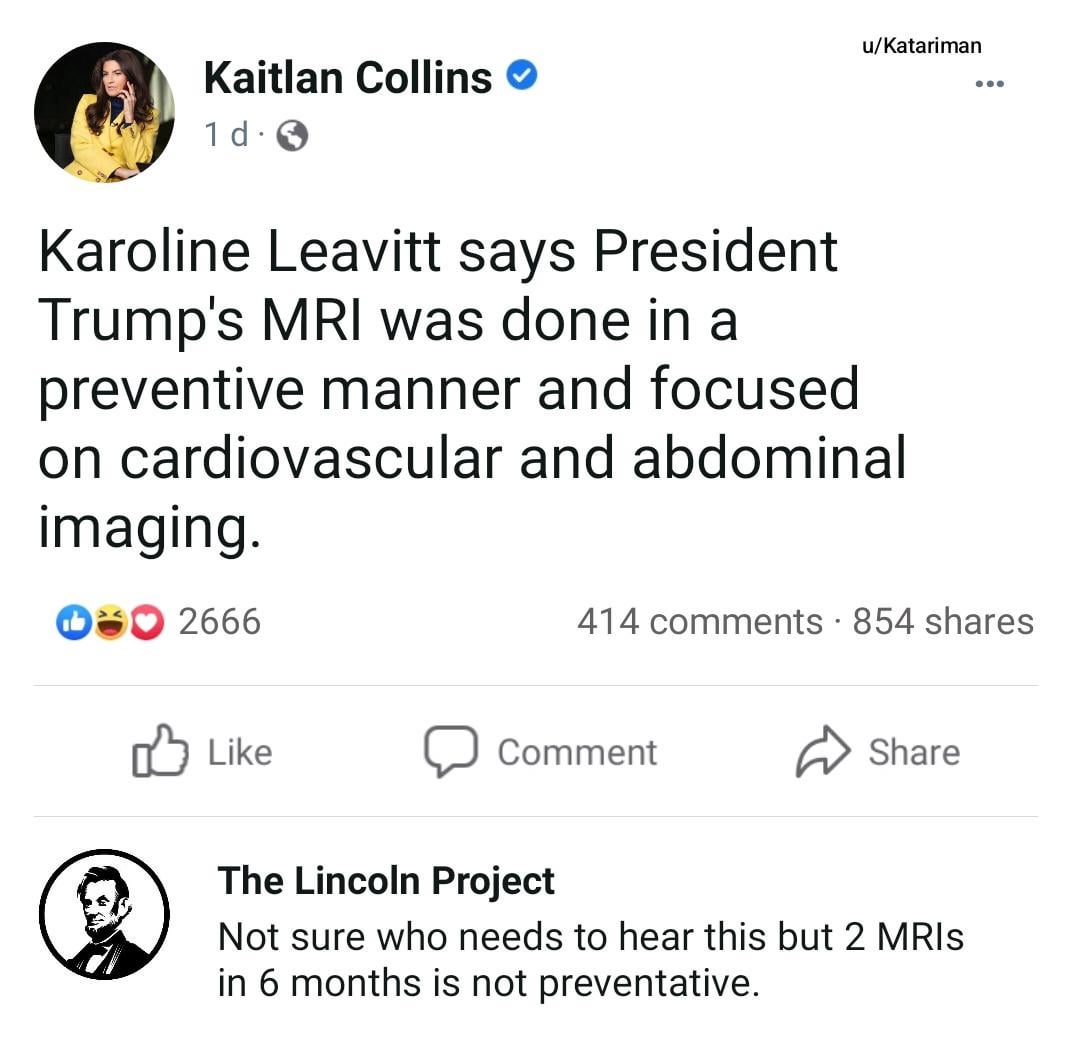The image size is (1080, 1049).
Task: Click the blue verified badge
Action: 522,76
